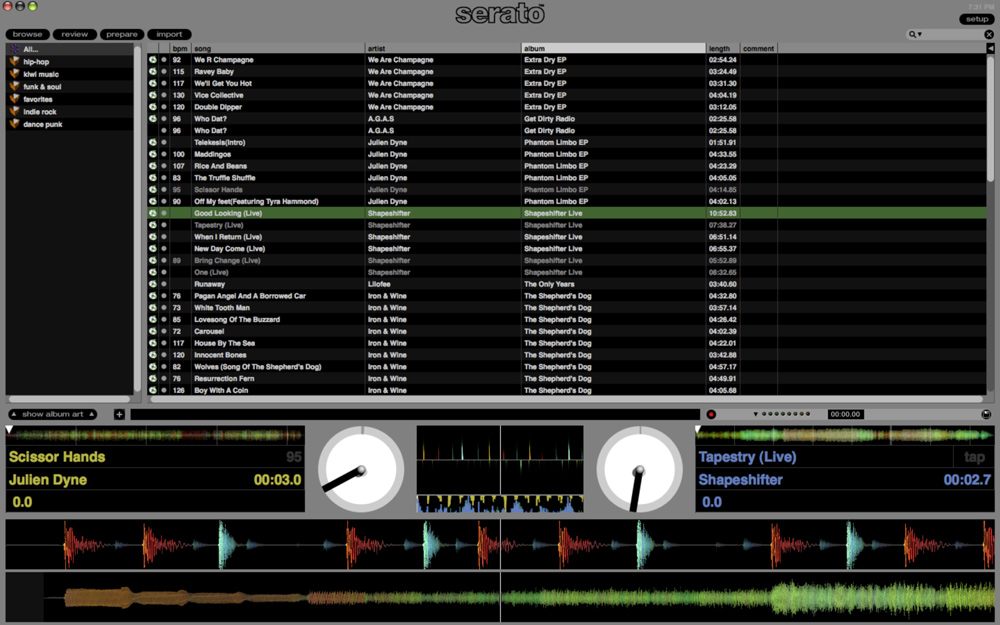Screen dimensions: 1000x625
Task: Click the gray dot icon beside House By The Sea
Action: tap(164, 343)
